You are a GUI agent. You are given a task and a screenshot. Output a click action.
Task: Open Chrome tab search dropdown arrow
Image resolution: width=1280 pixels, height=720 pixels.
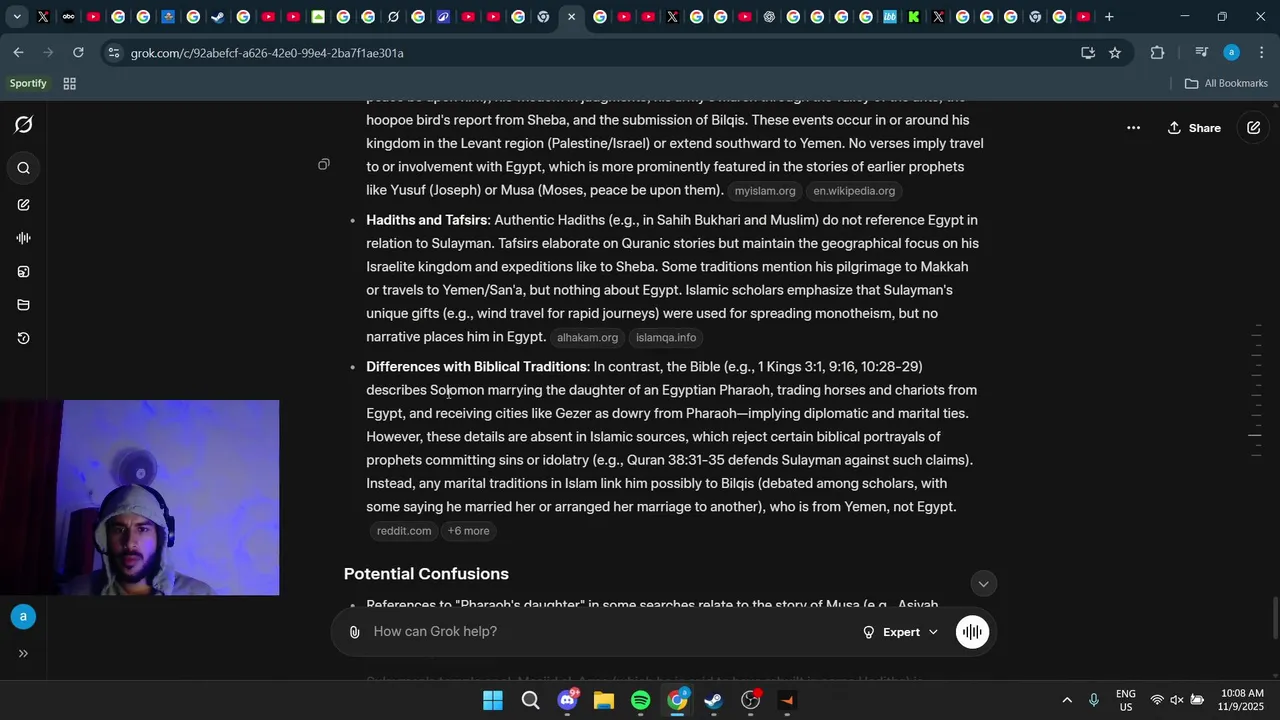17,17
